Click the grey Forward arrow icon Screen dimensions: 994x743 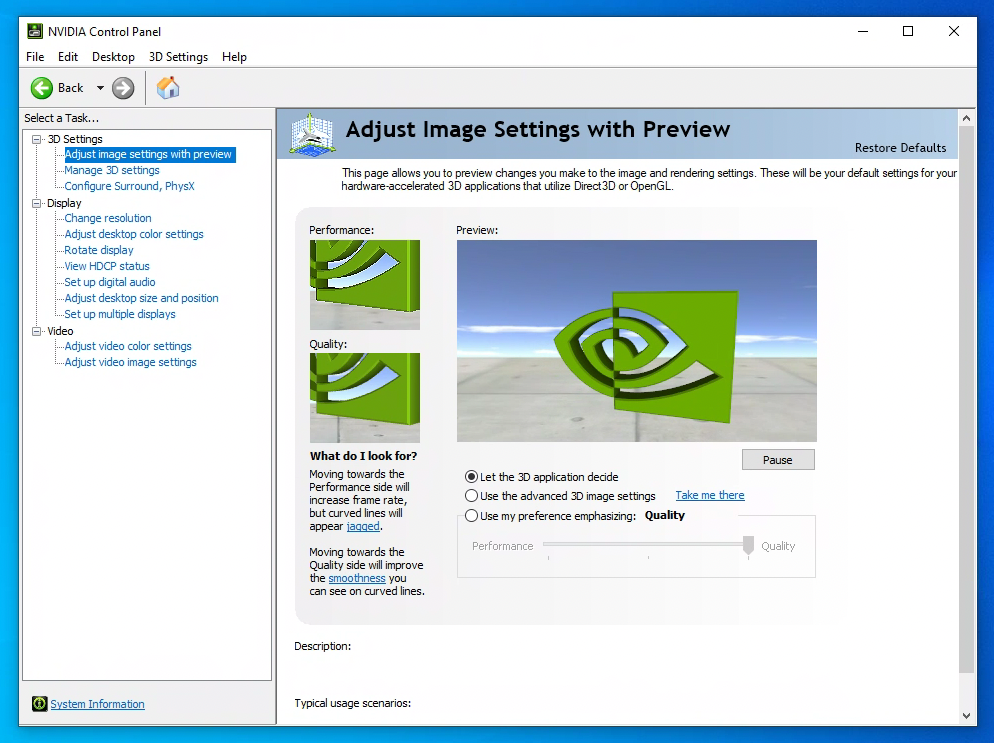[123, 88]
